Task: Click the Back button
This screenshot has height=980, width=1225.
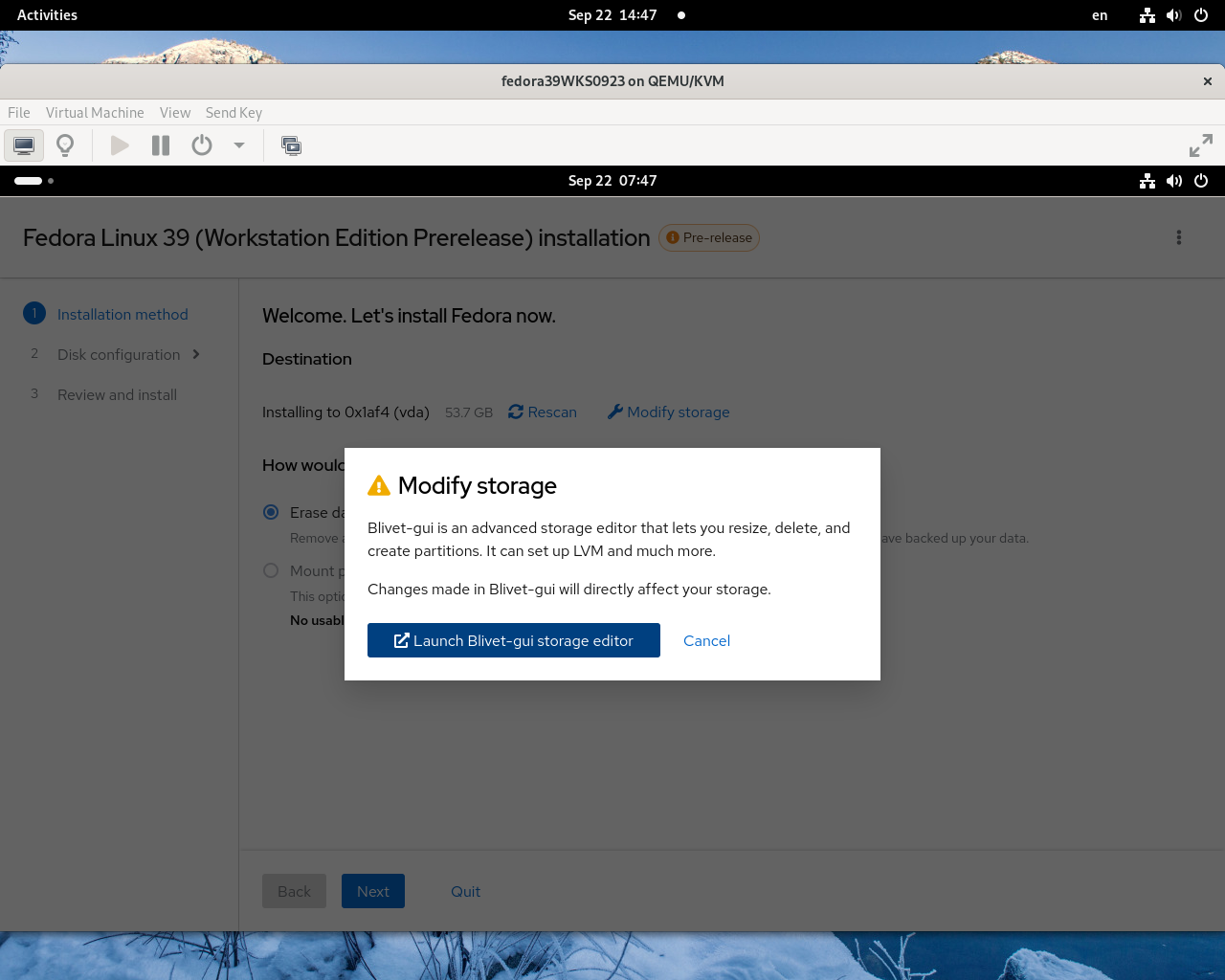Action: point(294,891)
